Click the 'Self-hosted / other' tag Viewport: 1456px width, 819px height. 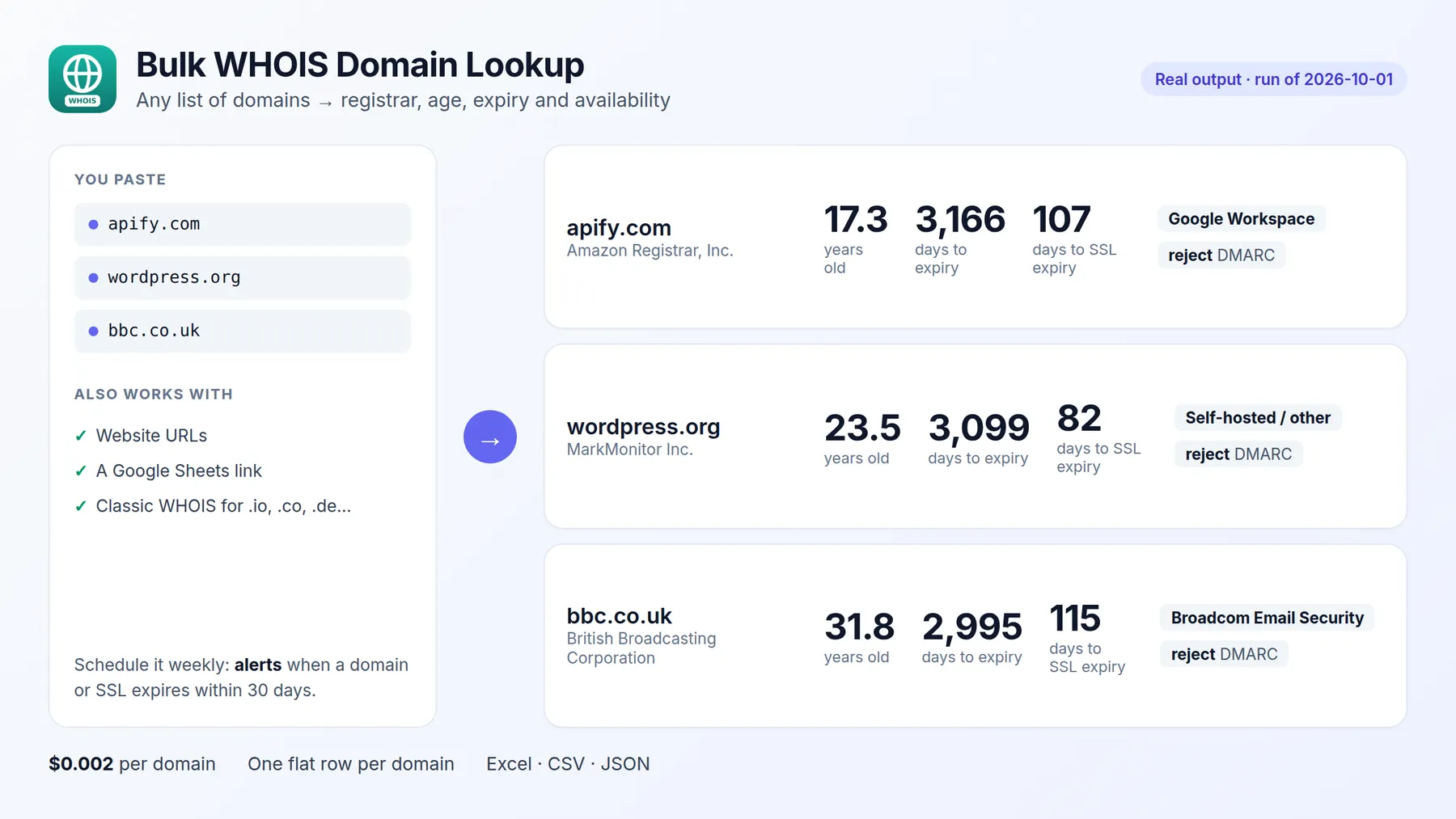pyautogui.click(x=1258, y=418)
